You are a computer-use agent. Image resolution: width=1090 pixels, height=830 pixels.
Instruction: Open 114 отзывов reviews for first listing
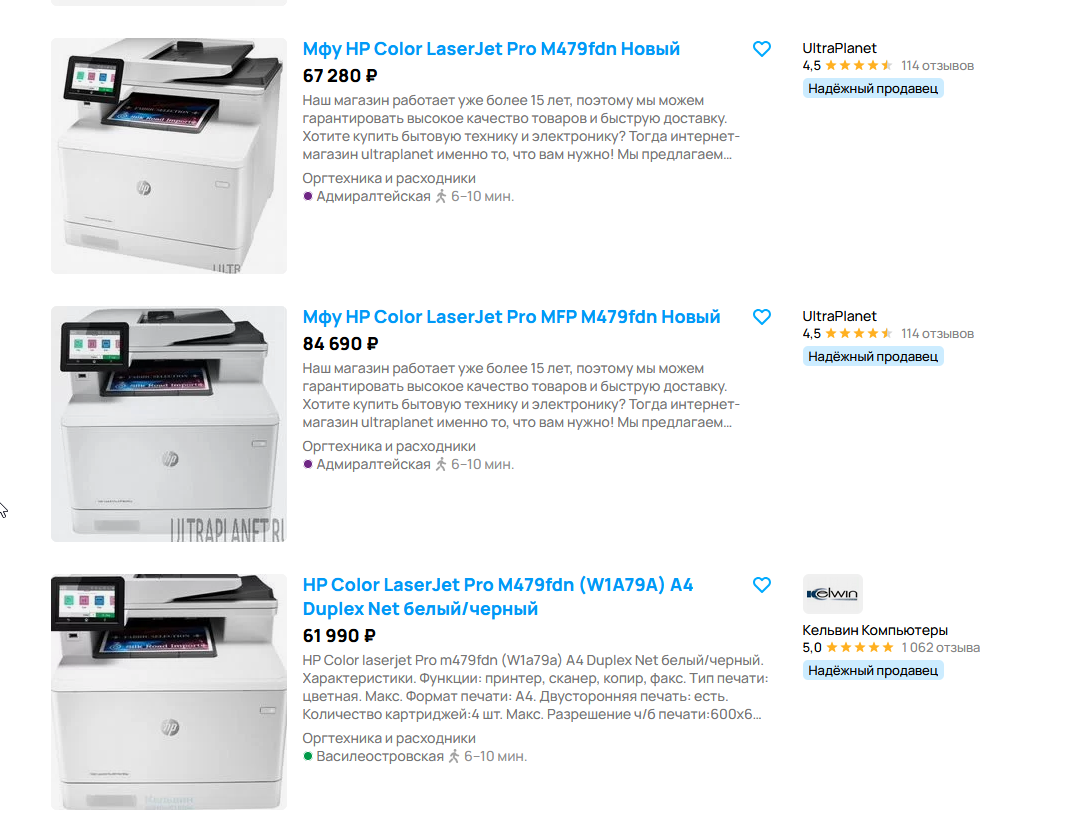pyautogui.click(x=937, y=66)
